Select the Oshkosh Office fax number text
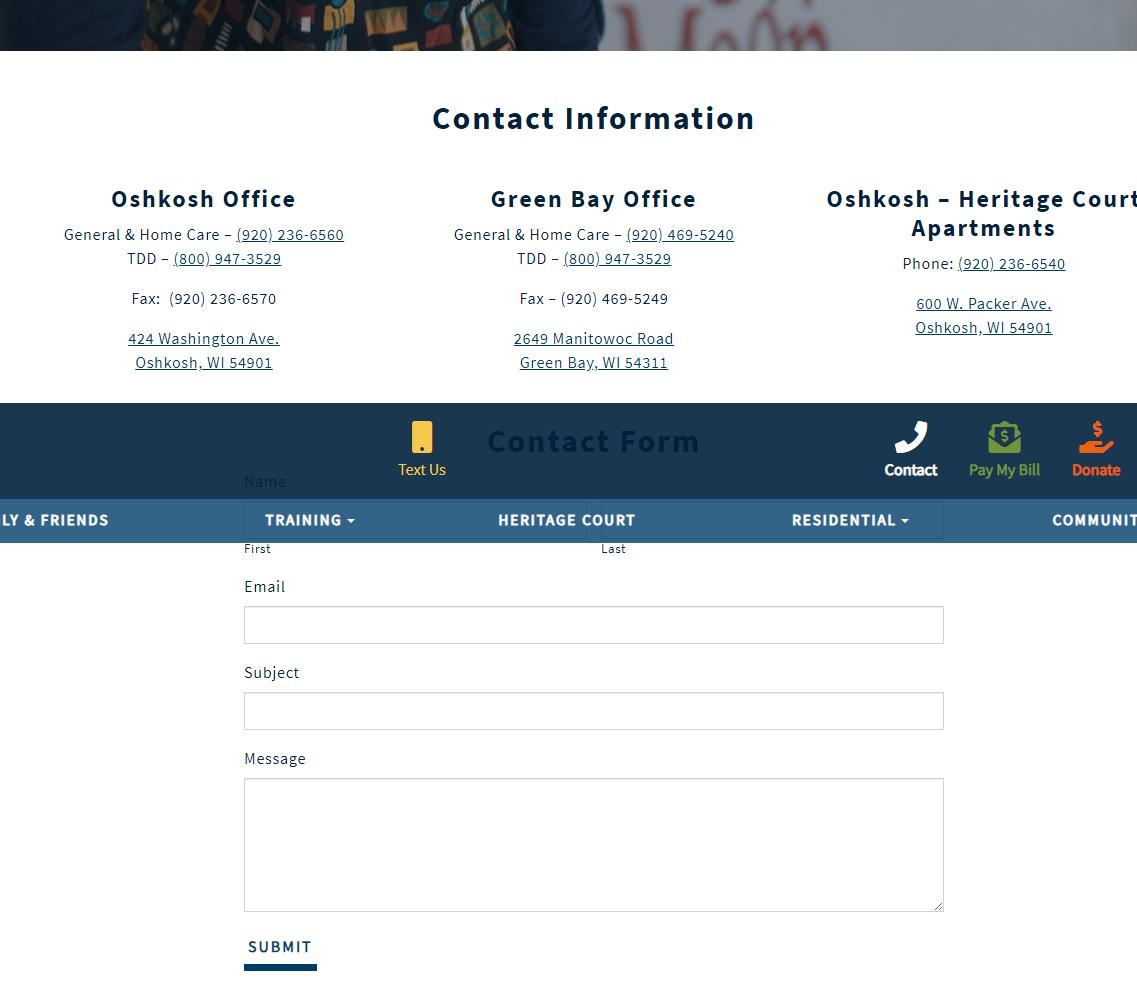Viewport: 1137px width, 1005px height. 223,299
